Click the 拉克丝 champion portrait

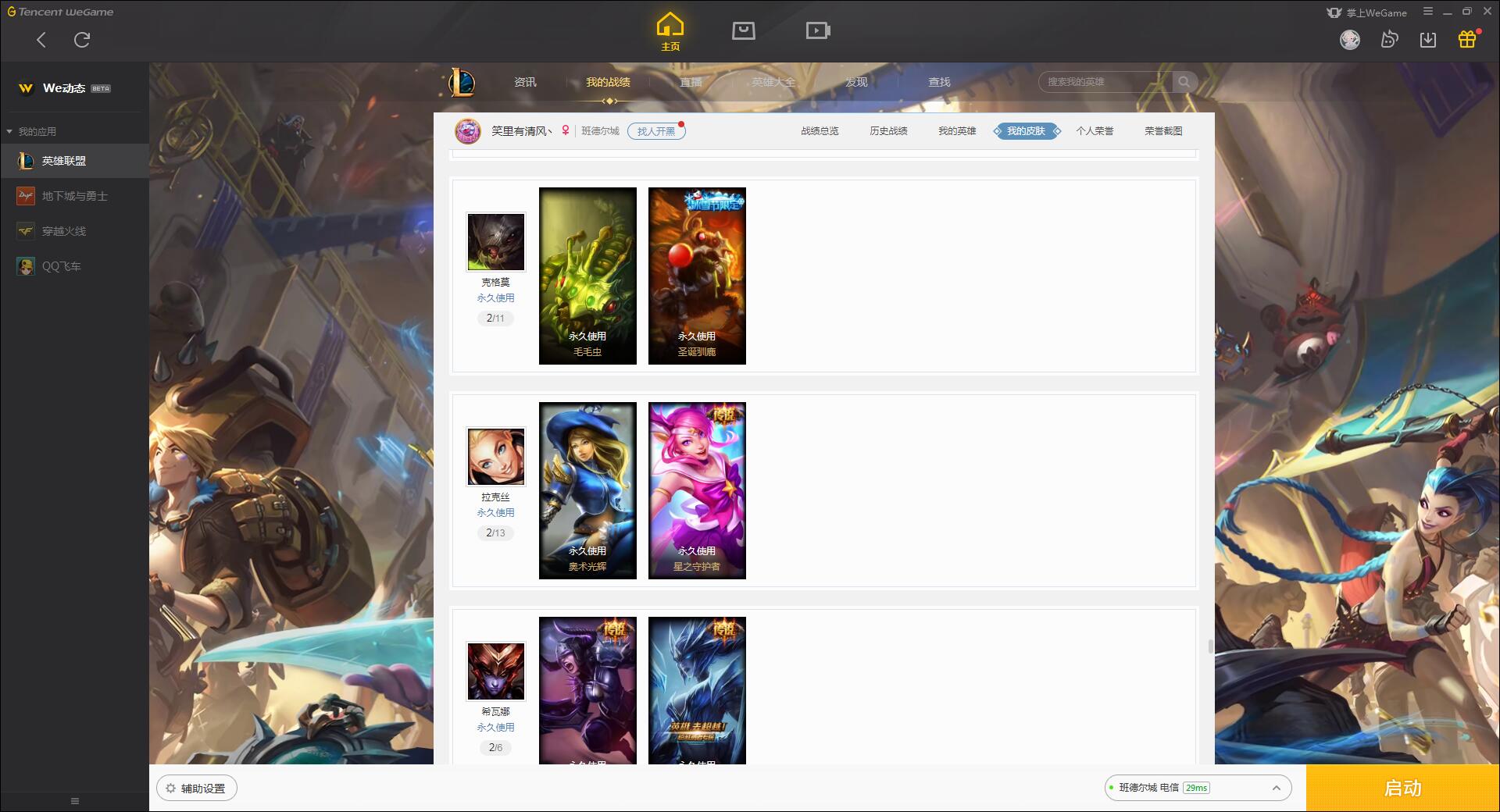pos(496,457)
